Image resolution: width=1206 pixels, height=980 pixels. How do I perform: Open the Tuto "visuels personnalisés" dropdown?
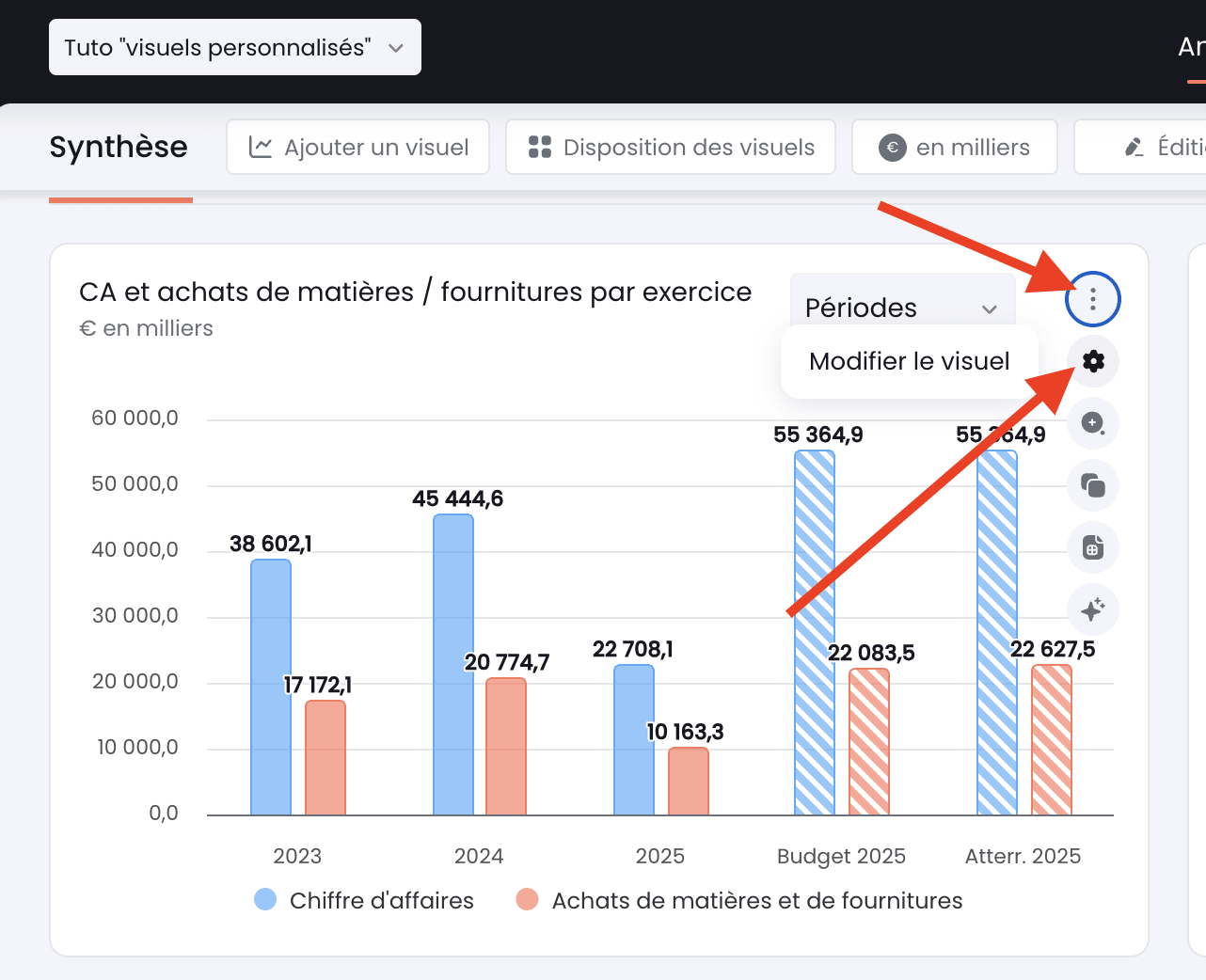[x=235, y=47]
